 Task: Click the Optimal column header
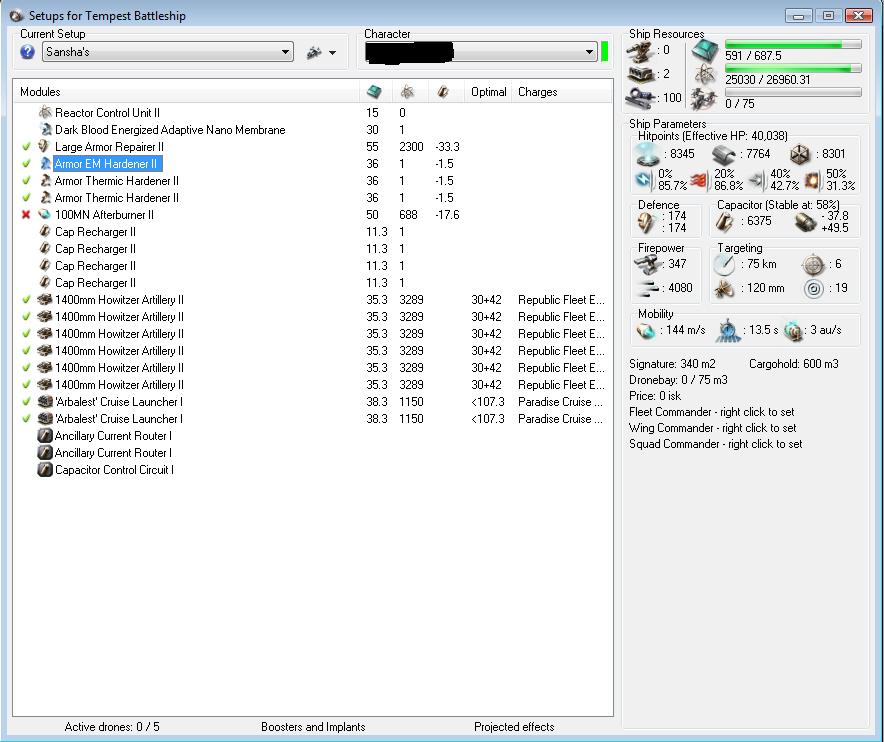click(488, 91)
